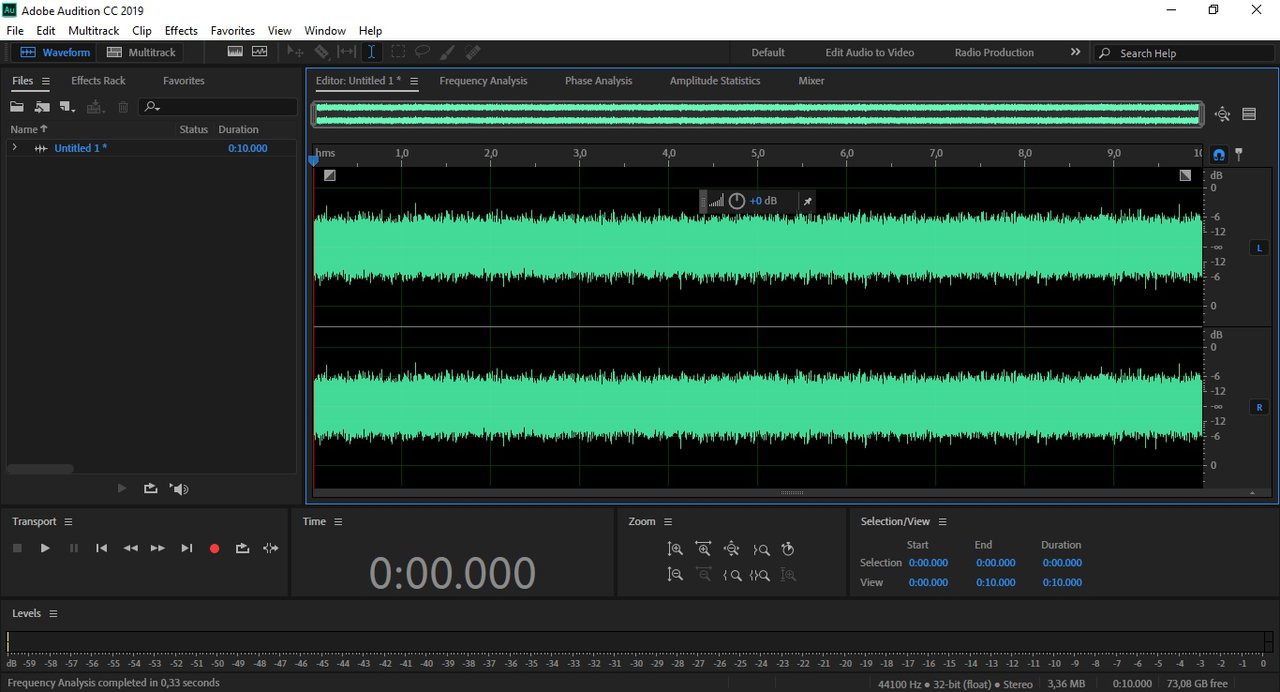Expand the workspace overflow chevron
This screenshot has width=1280, height=692.
(x=1075, y=52)
